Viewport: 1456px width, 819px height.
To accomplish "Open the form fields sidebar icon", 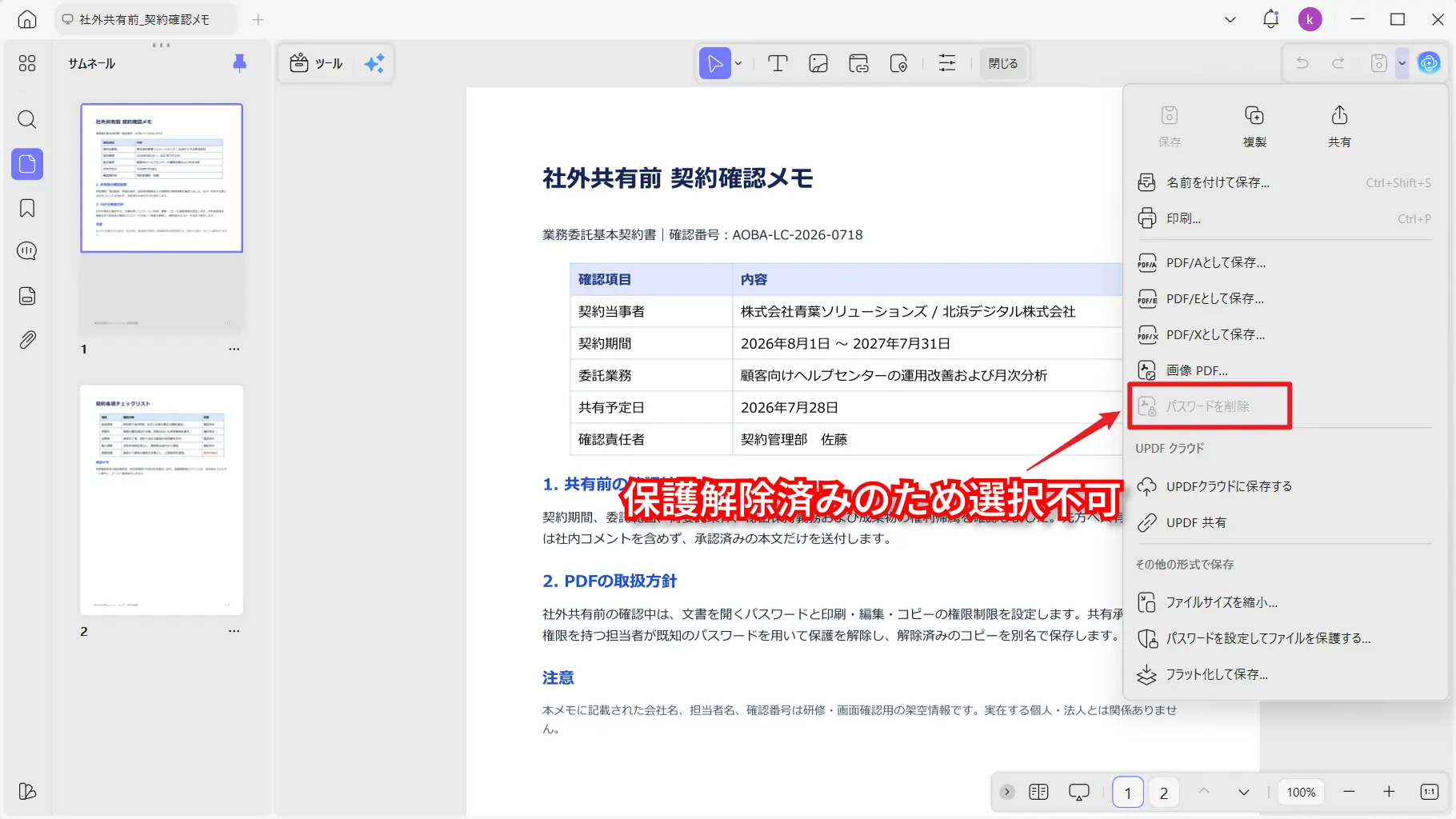I will pyautogui.click(x=27, y=296).
